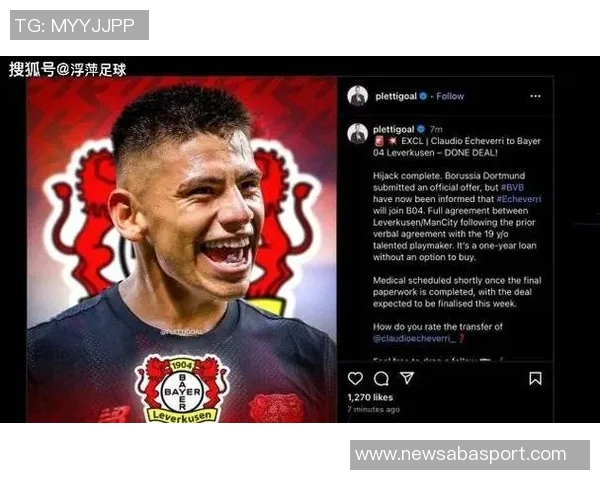This screenshot has height=480, width=600.
Task: Open the #BVB hashtag
Action: click(x=512, y=188)
